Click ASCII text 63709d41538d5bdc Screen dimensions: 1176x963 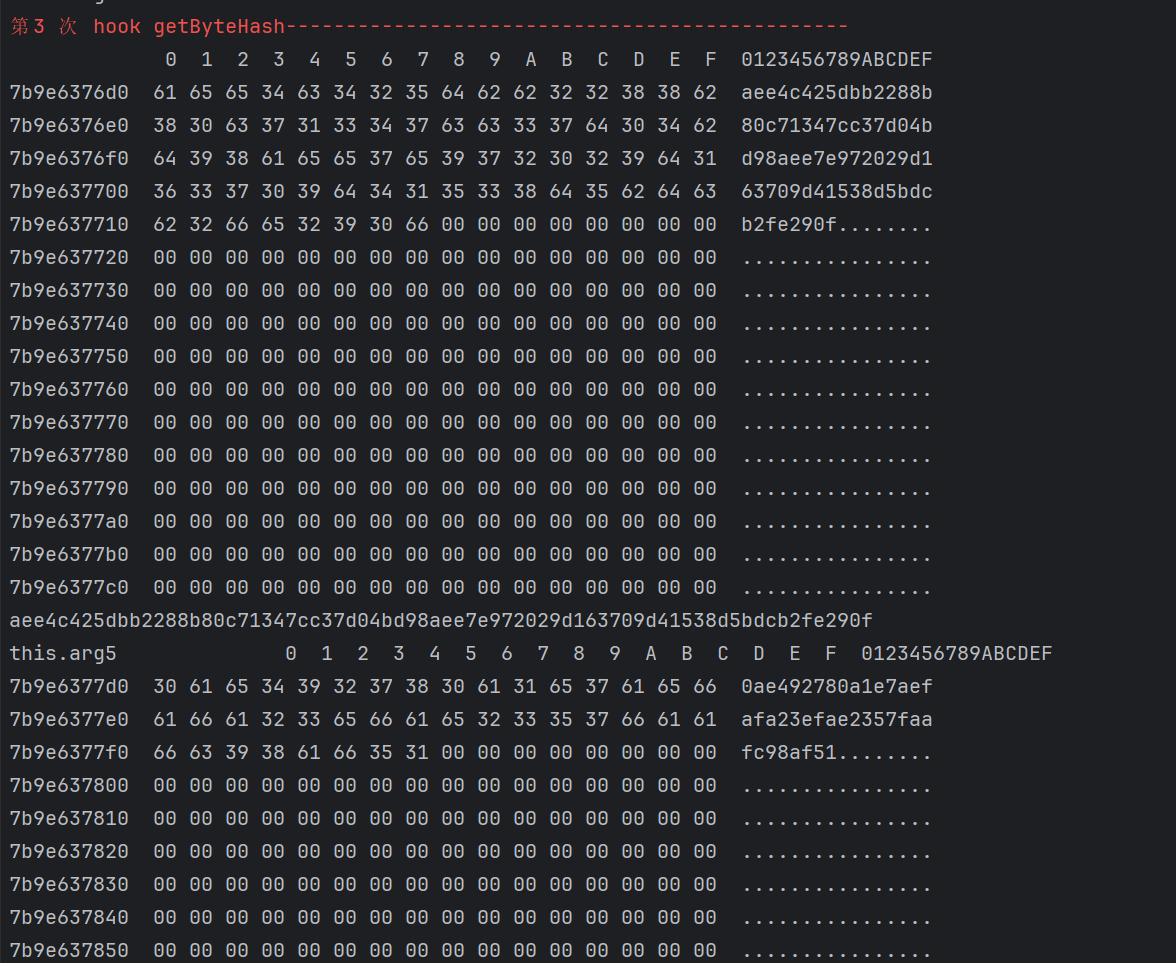pos(836,192)
